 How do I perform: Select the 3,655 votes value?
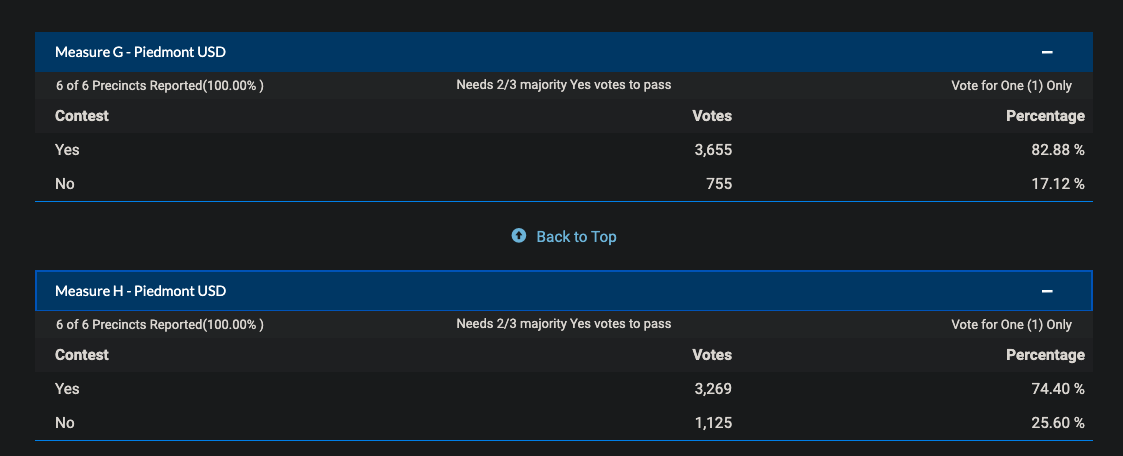point(713,150)
